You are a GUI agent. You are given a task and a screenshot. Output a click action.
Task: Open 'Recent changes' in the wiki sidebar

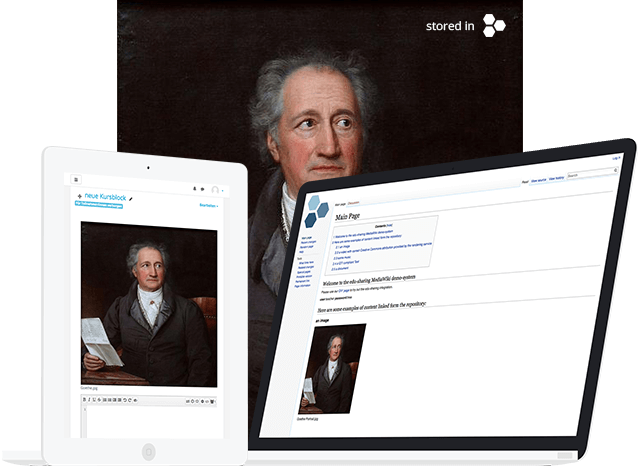[309, 242]
